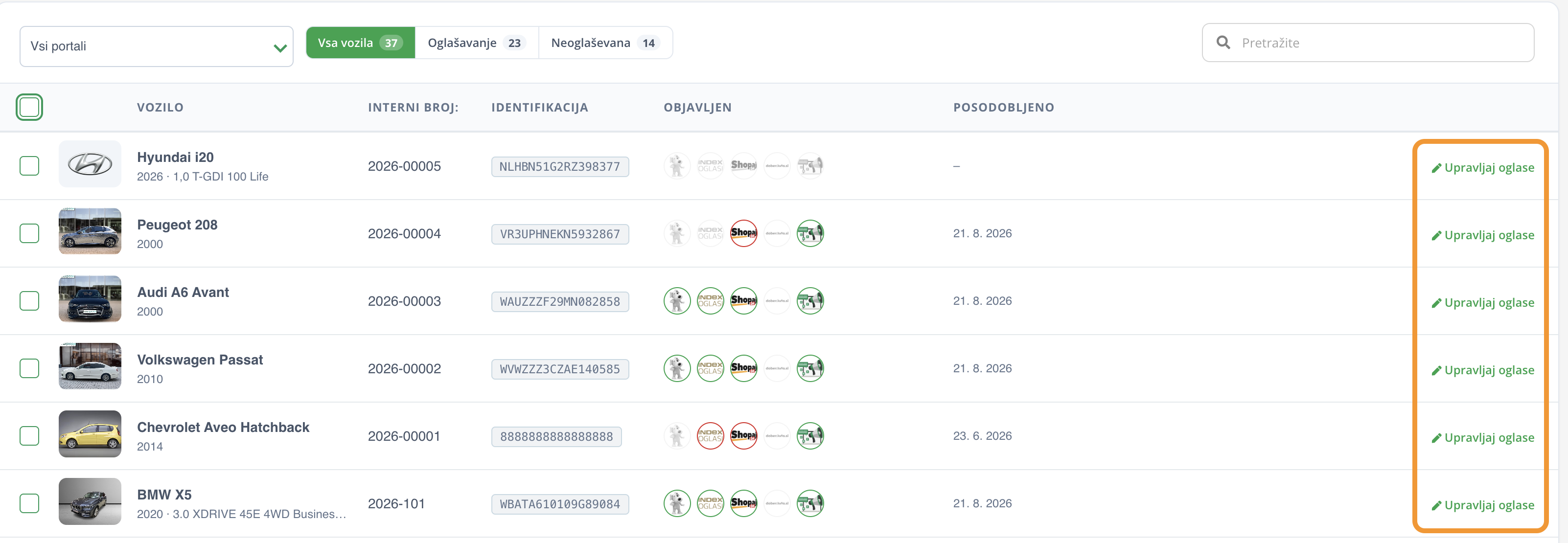The image size is (1568, 543).
Task: Focus the 'Pretražite' search field
Action: [x=1368, y=43]
